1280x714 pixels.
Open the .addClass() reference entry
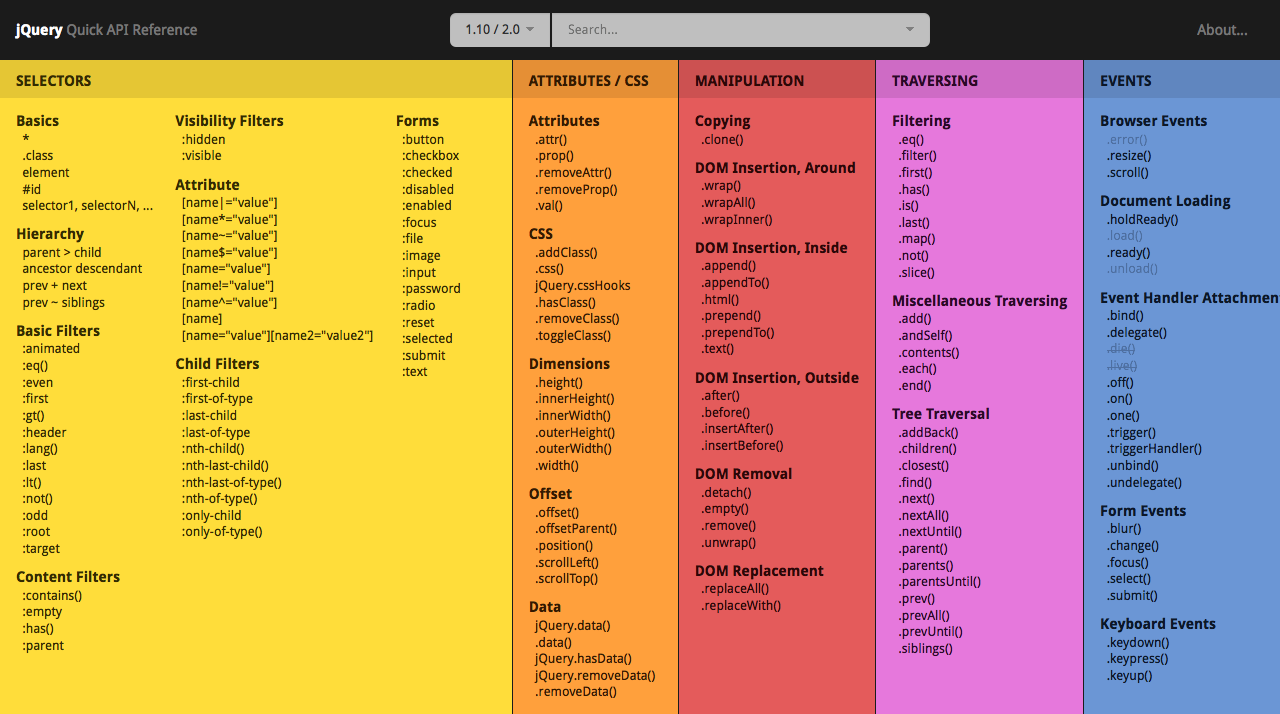coord(566,253)
